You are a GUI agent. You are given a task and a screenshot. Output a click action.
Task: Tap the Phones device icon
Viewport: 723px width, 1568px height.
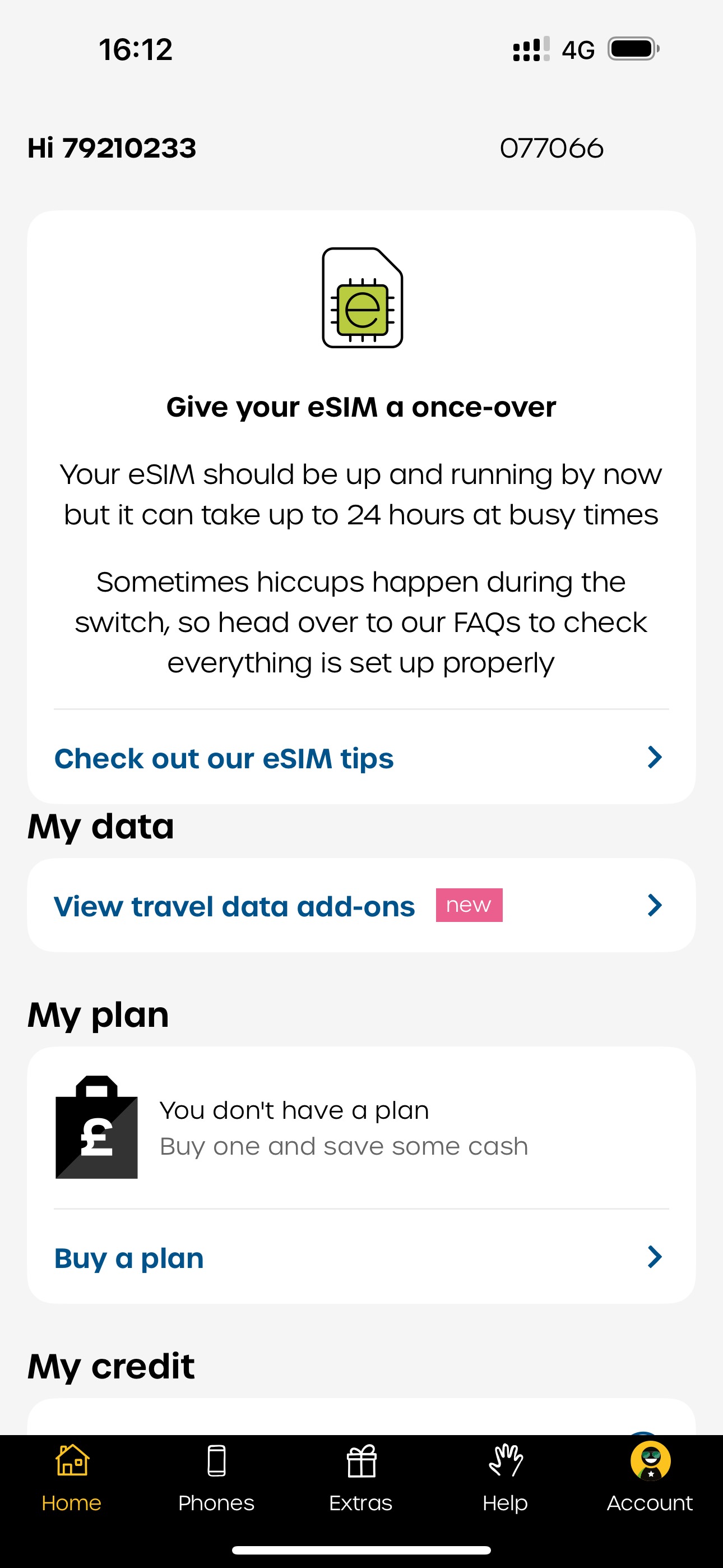pyautogui.click(x=217, y=1461)
